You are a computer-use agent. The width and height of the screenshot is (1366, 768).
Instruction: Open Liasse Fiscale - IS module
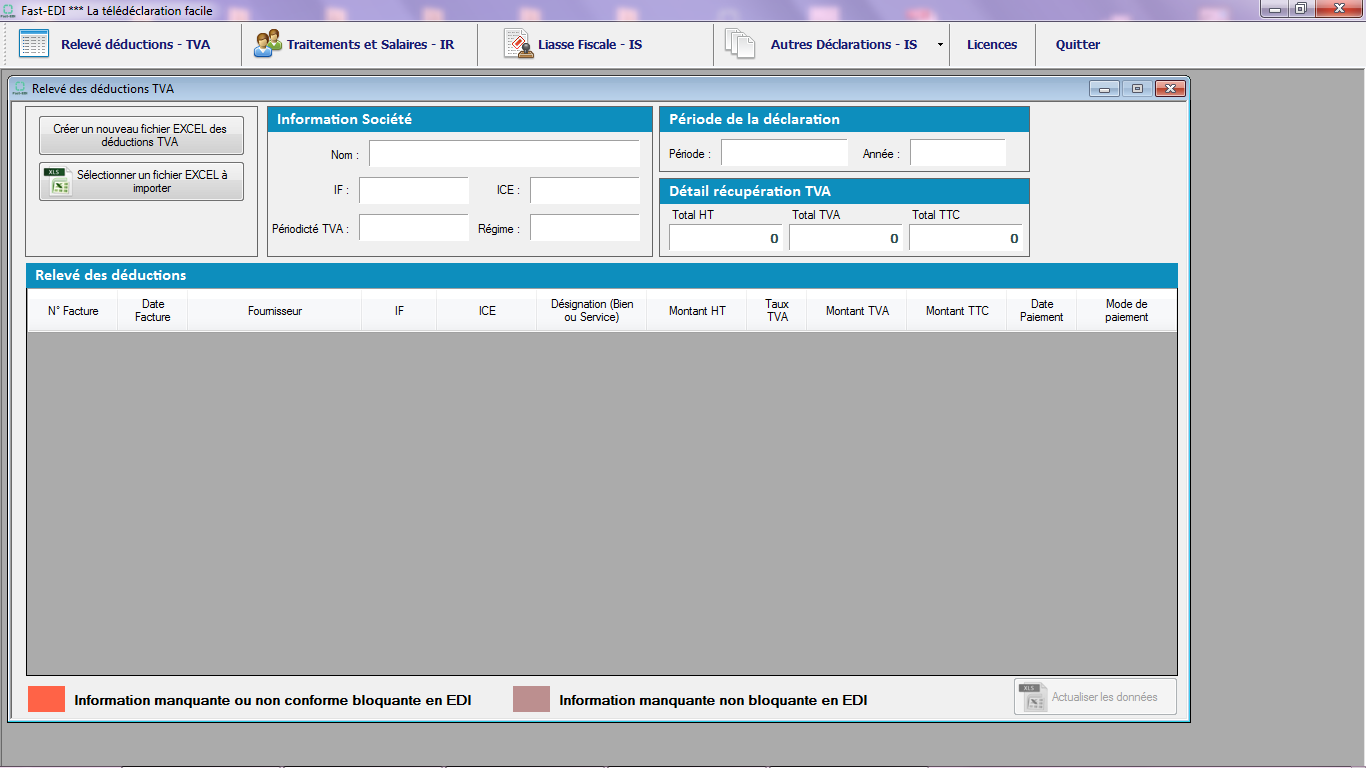coord(590,45)
